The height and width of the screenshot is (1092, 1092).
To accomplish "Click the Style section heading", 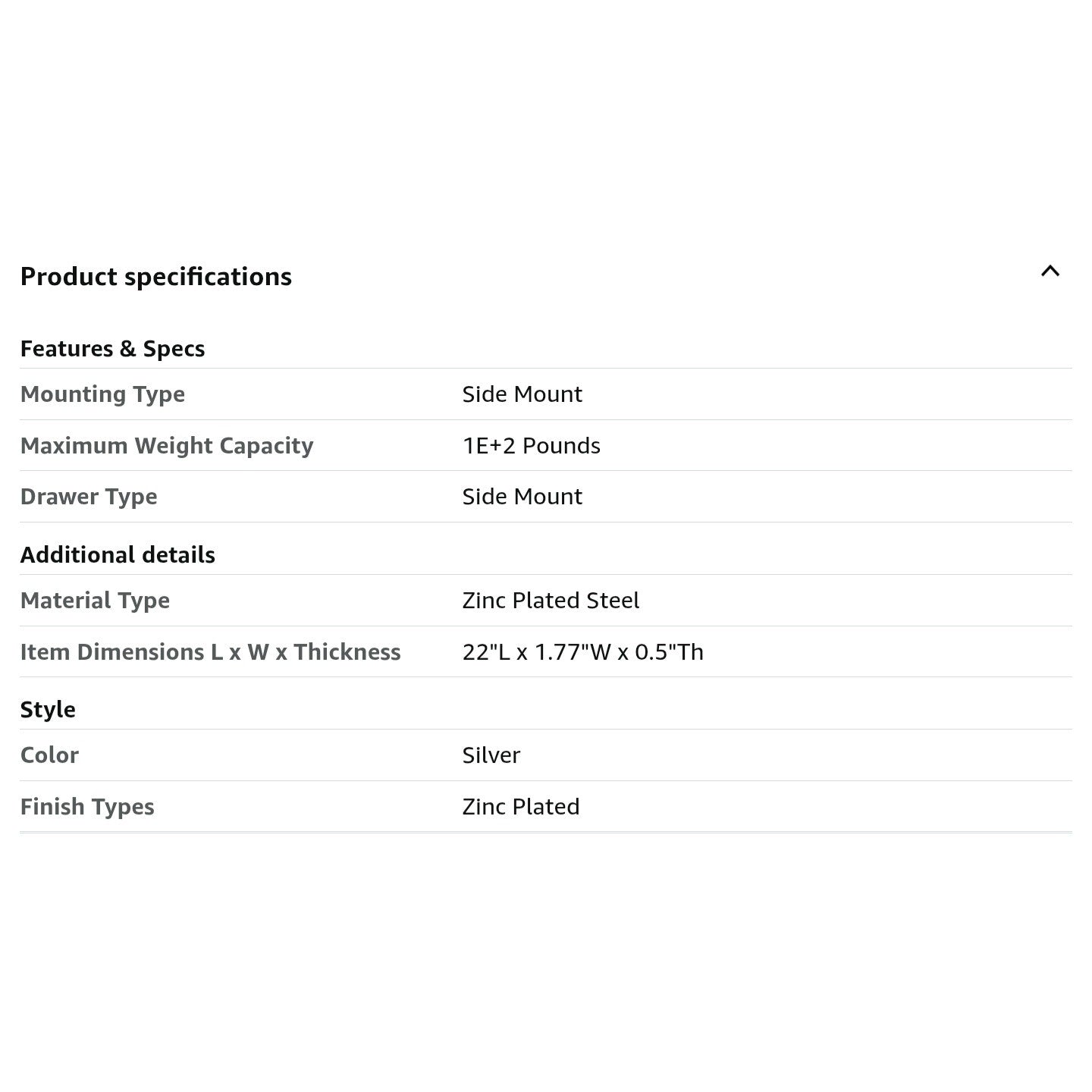I will (x=48, y=710).
